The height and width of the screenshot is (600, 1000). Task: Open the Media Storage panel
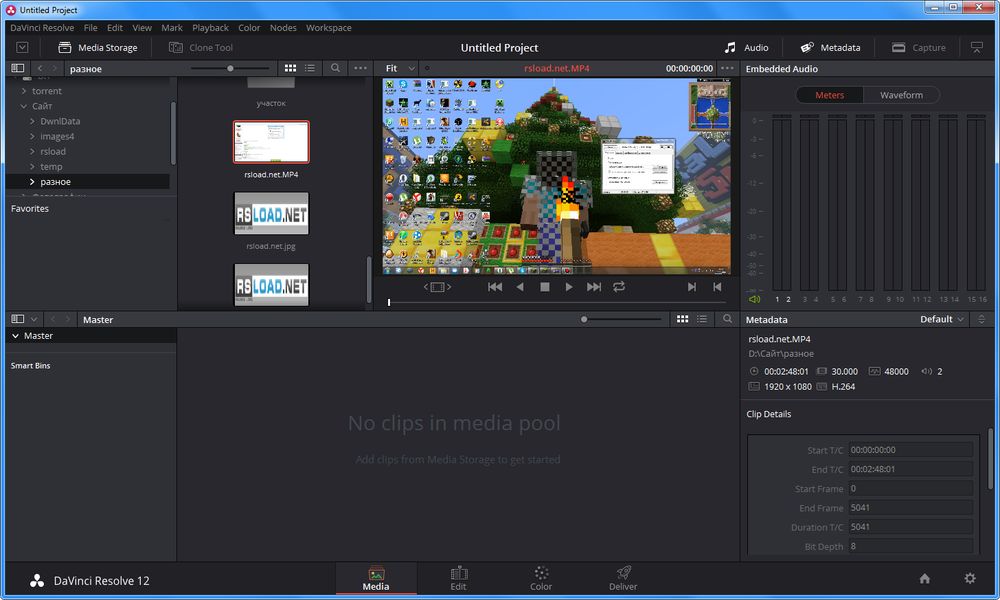tap(99, 47)
